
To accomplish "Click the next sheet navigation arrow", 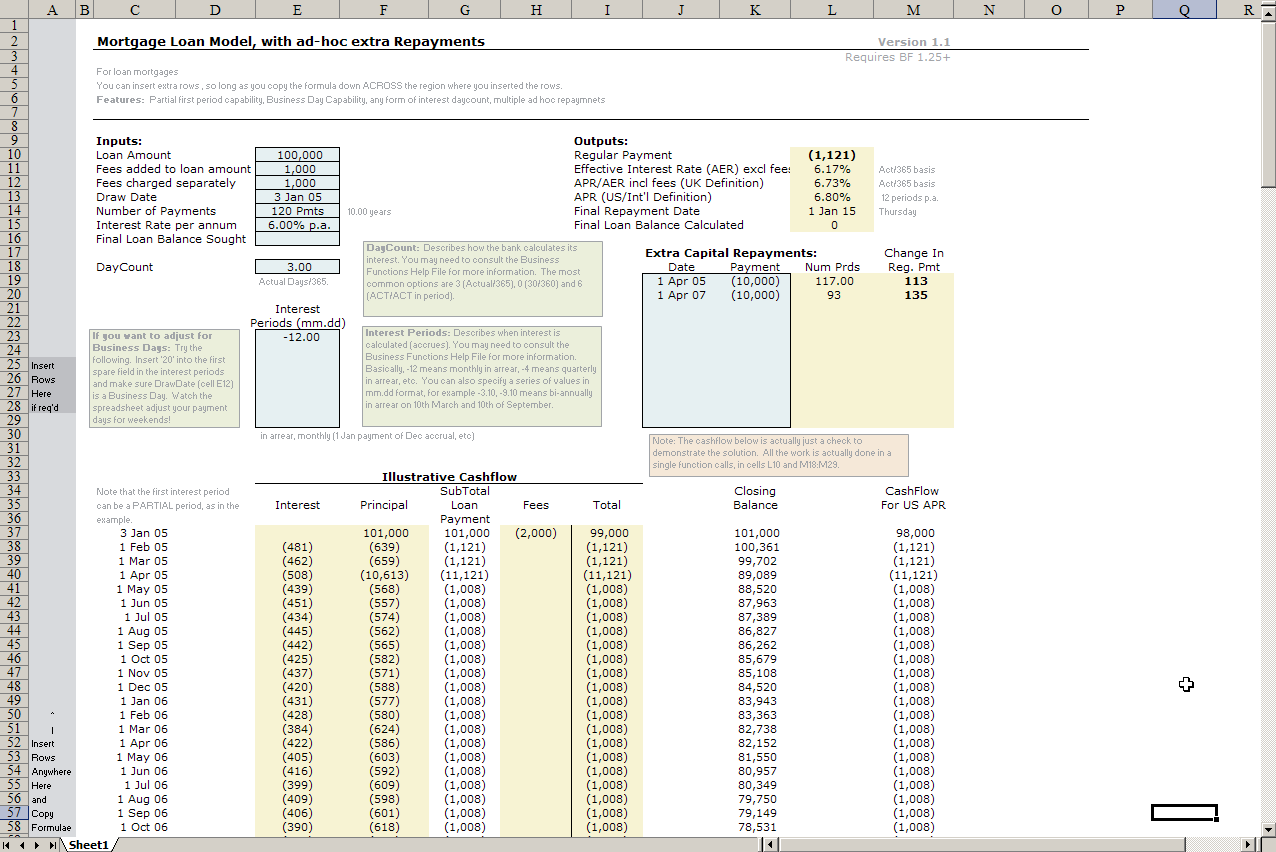I will click(x=37, y=845).
